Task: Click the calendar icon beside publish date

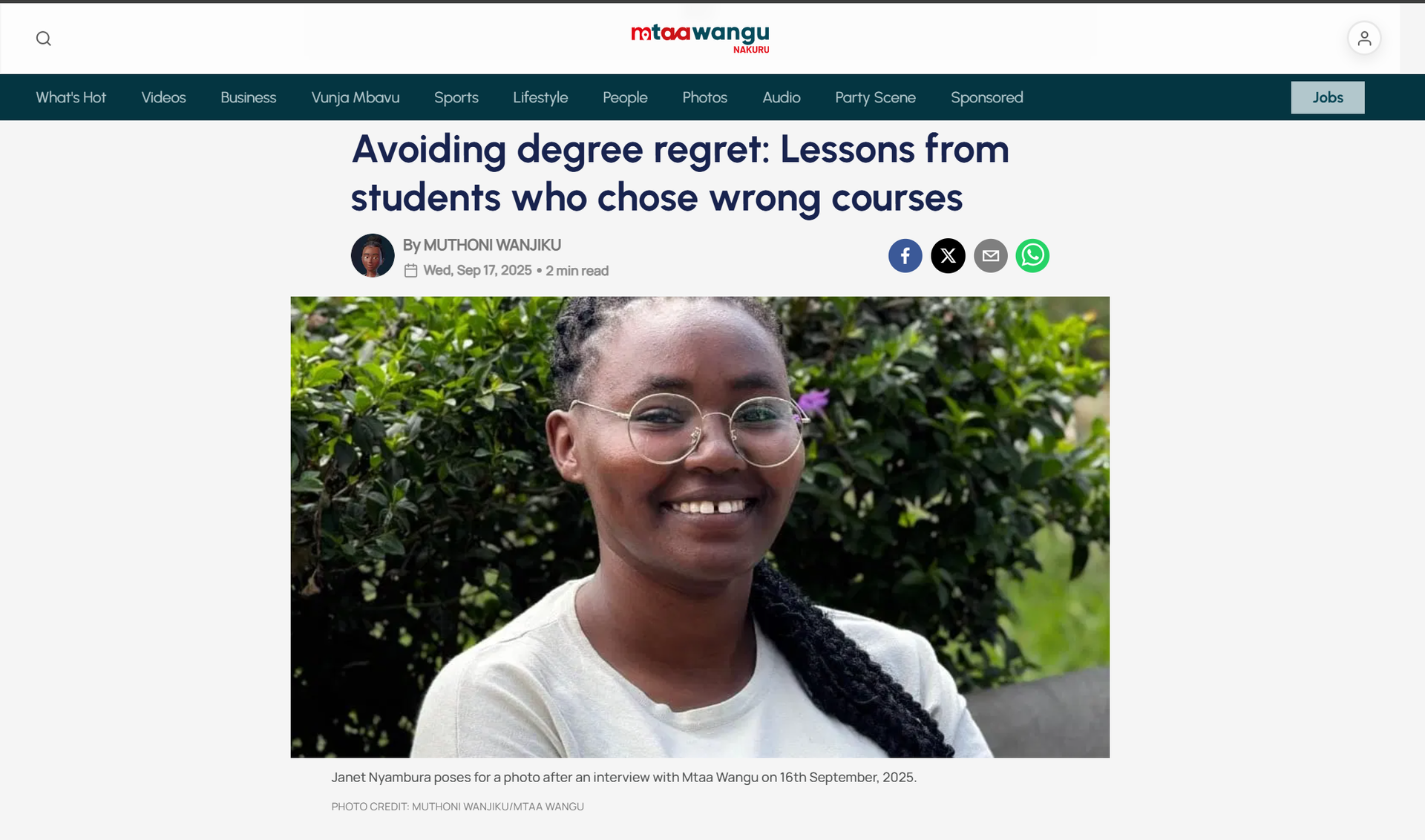Action: pyautogui.click(x=410, y=271)
